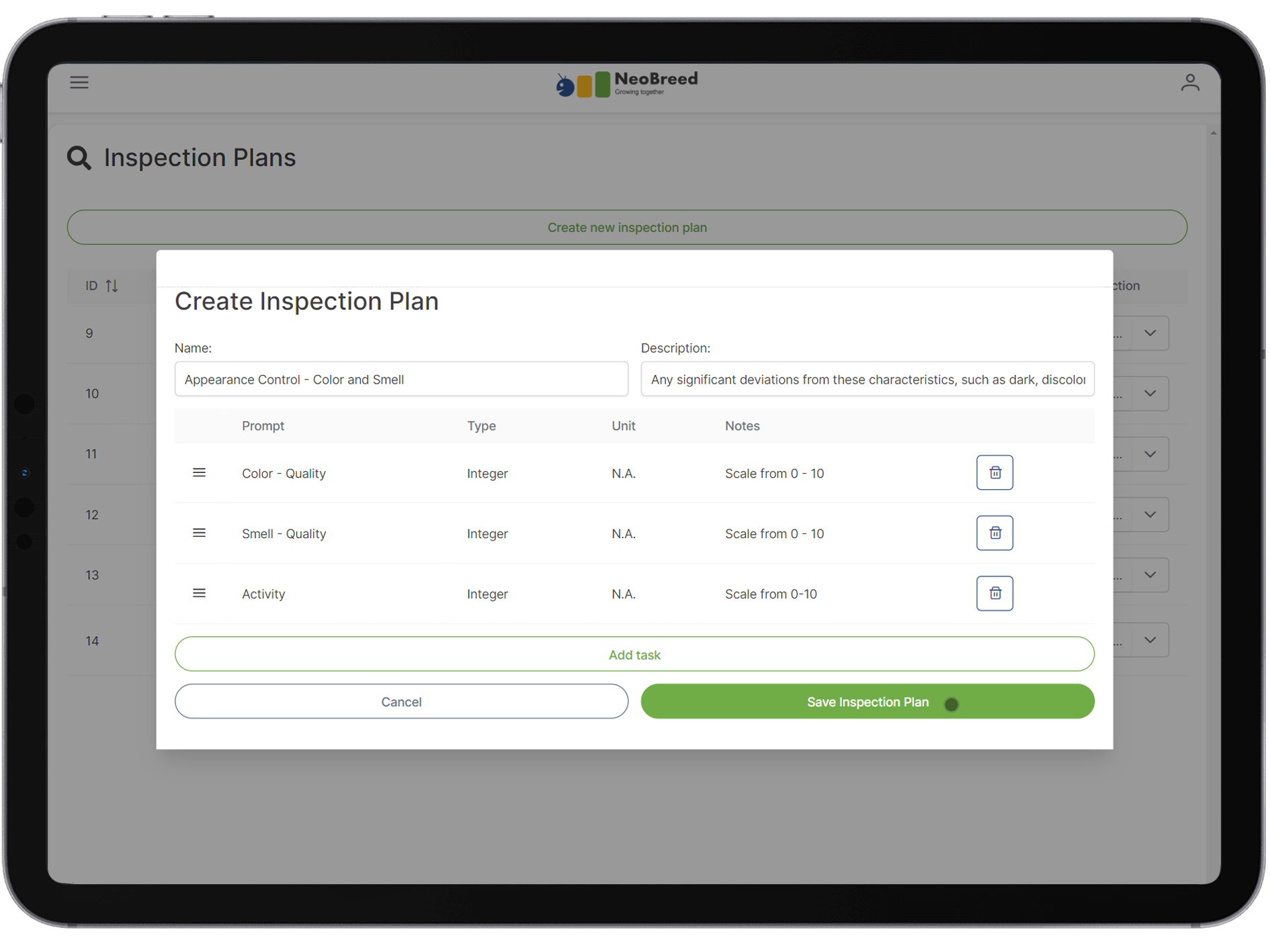Open the hamburger navigation menu

pos(79,83)
